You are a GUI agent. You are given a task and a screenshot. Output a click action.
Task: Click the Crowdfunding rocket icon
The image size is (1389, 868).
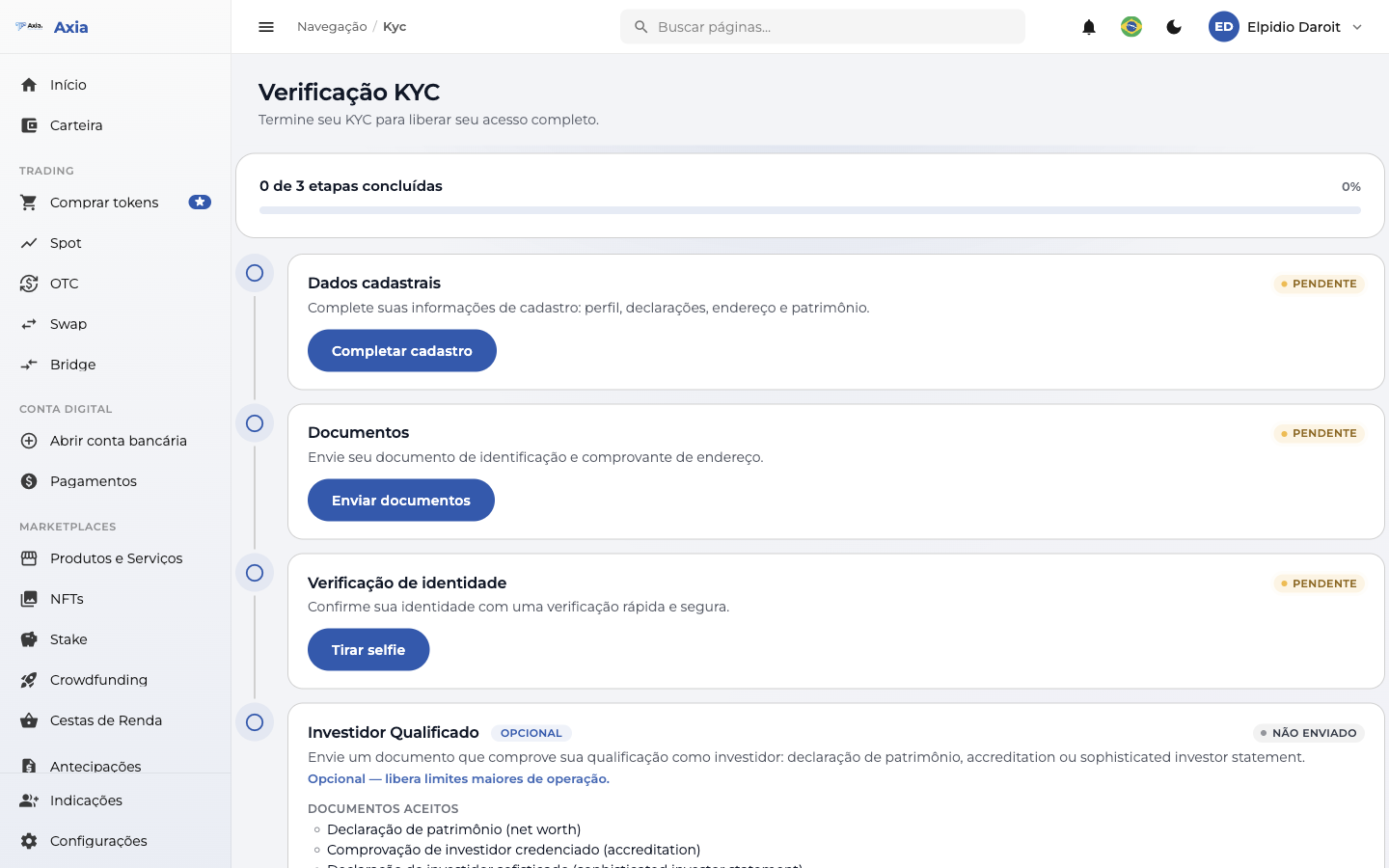coord(29,680)
